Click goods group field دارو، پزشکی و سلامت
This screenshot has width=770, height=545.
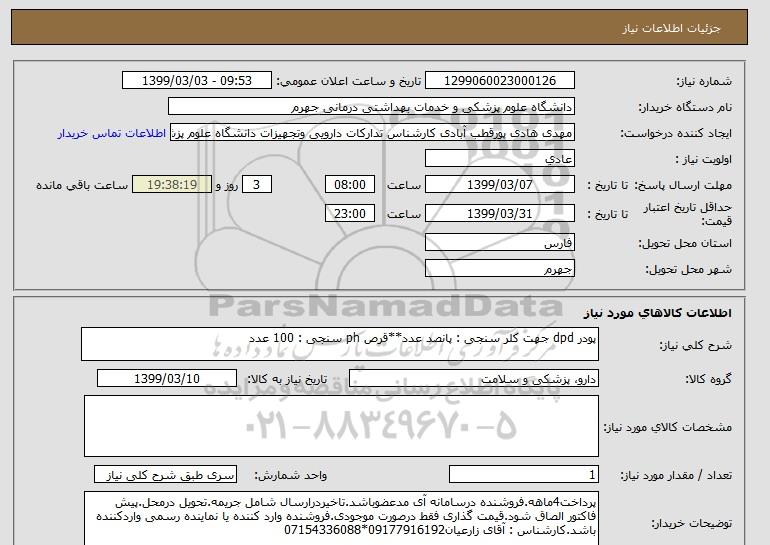(x=473, y=379)
